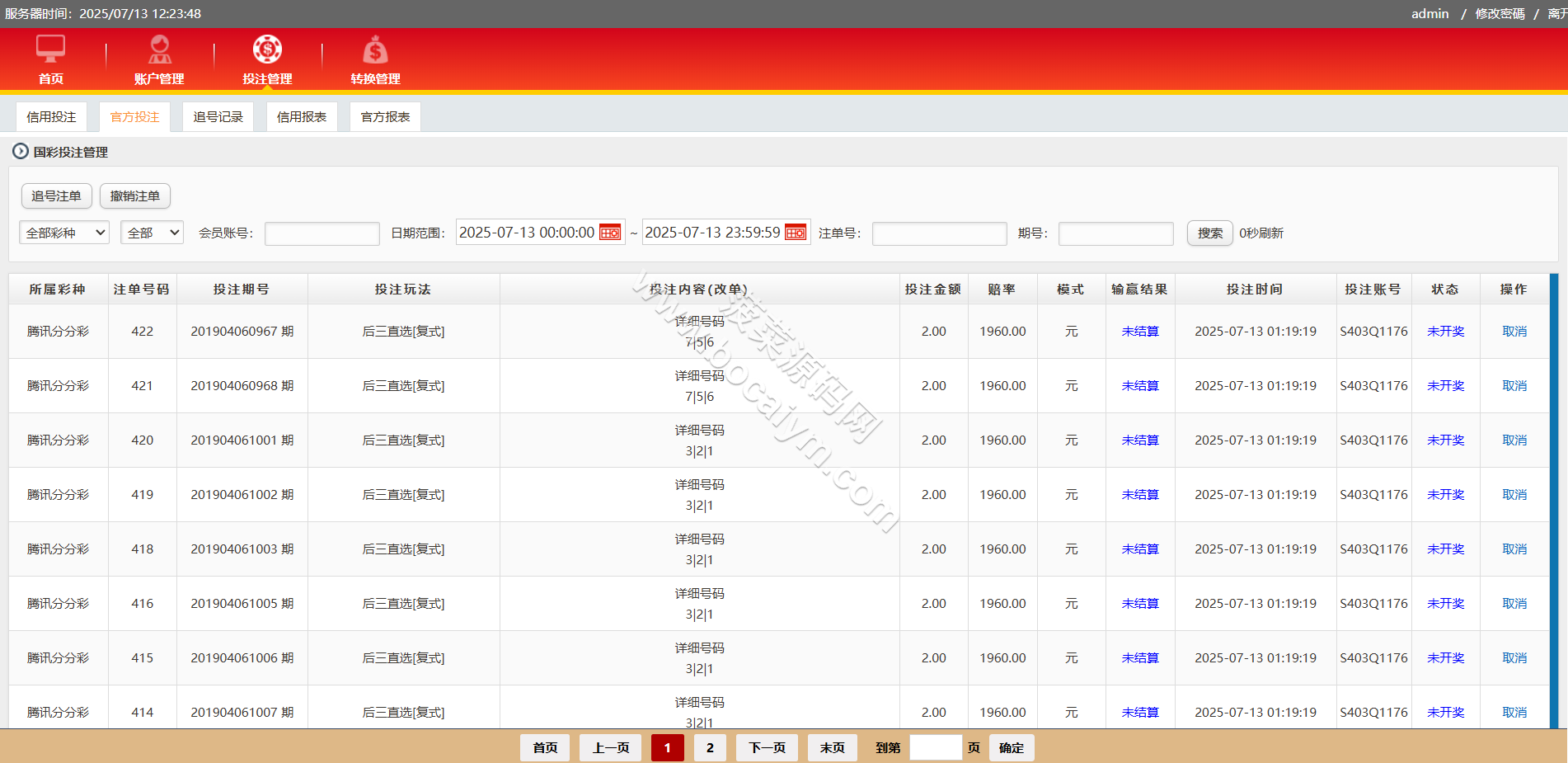Click 未结算 result for order 422
This screenshot has height=763, width=1568.
click(1140, 332)
